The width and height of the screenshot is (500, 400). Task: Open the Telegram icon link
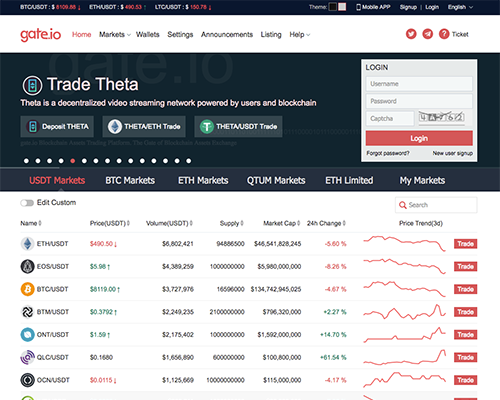428,34
